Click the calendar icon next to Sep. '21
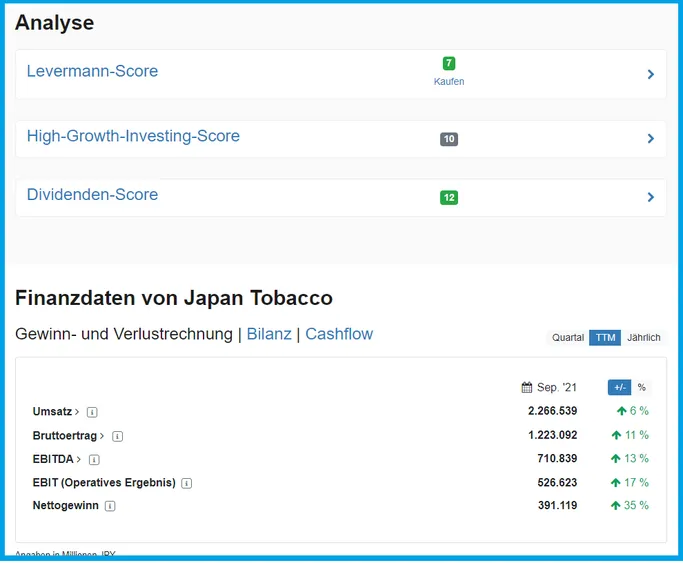The width and height of the screenshot is (683, 563). [x=527, y=387]
